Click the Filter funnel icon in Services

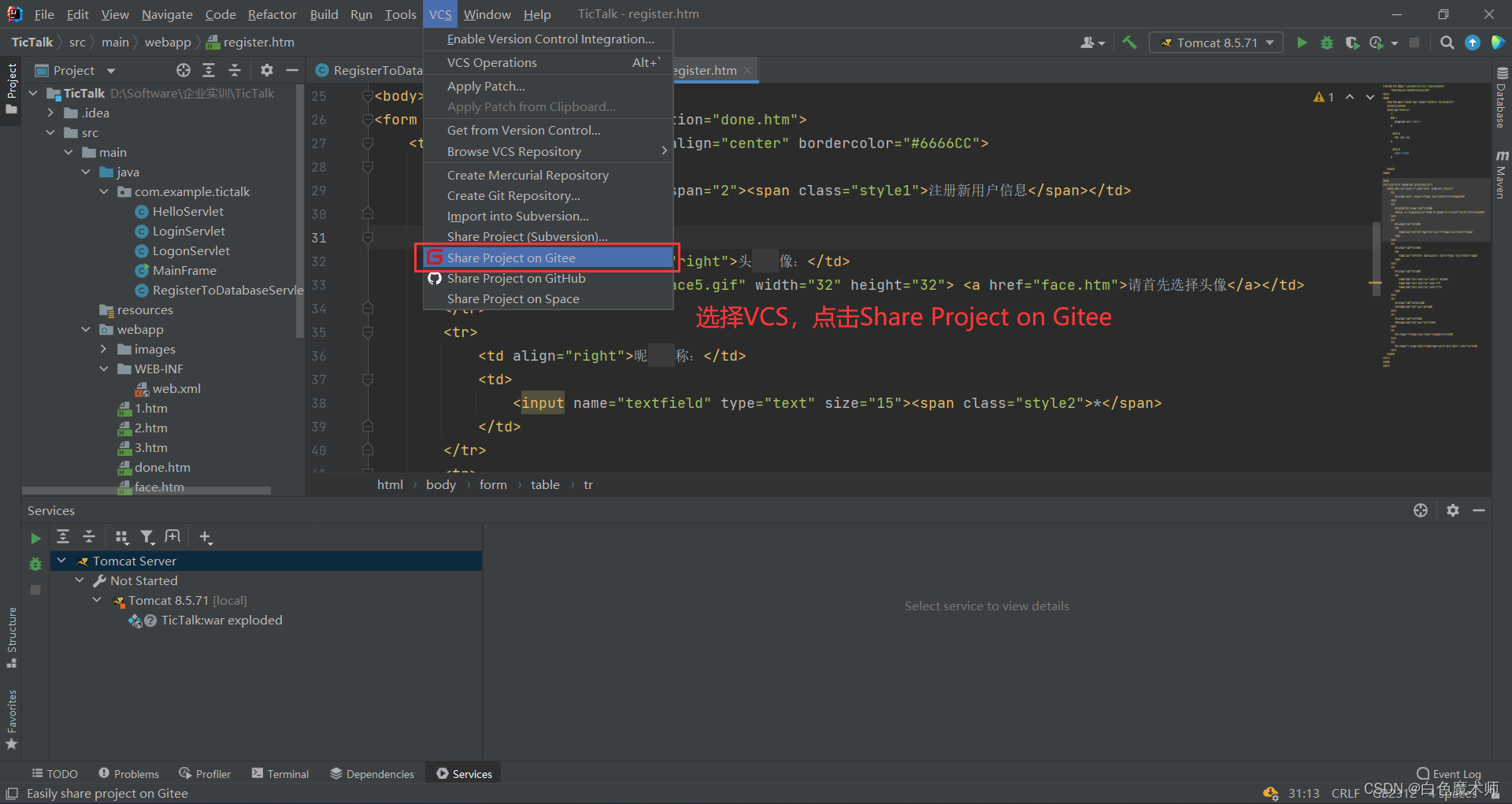(147, 537)
